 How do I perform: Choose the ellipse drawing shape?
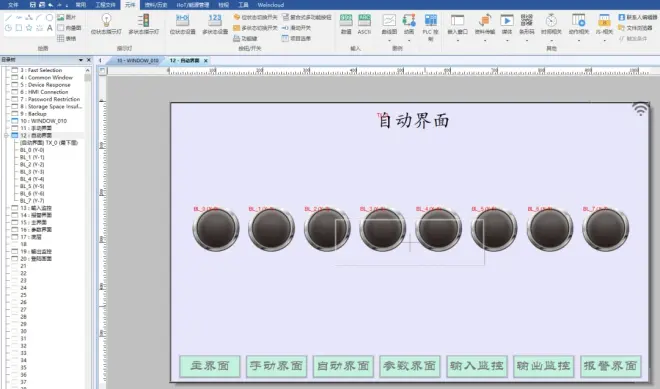(x=49, y=17)
